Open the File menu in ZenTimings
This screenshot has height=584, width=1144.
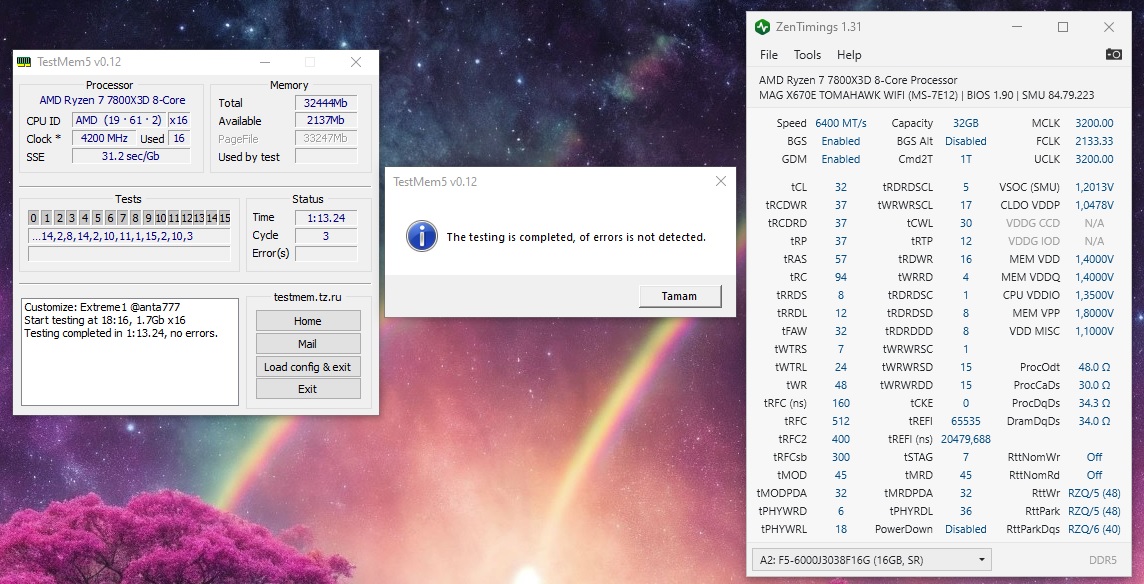click(768, 55)
